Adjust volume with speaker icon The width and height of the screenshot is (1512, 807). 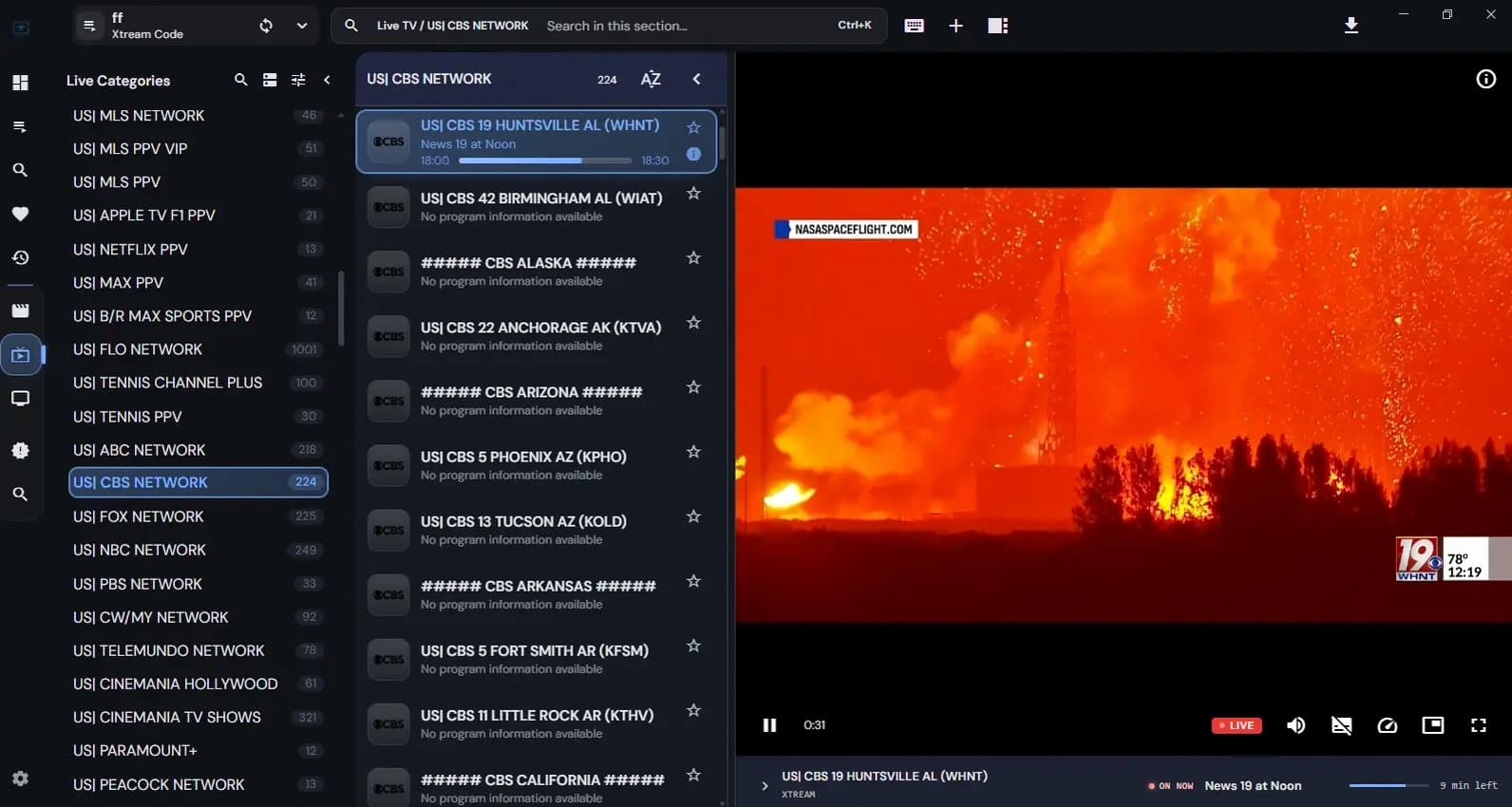[x=1296, y=725]
